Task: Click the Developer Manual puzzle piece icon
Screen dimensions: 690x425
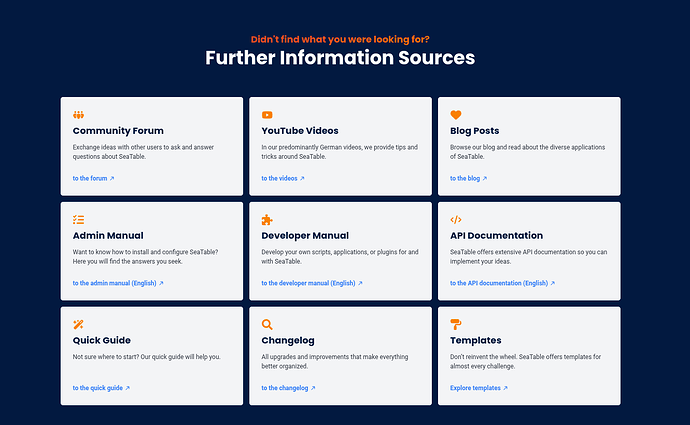Action: [x=267, y=220]
